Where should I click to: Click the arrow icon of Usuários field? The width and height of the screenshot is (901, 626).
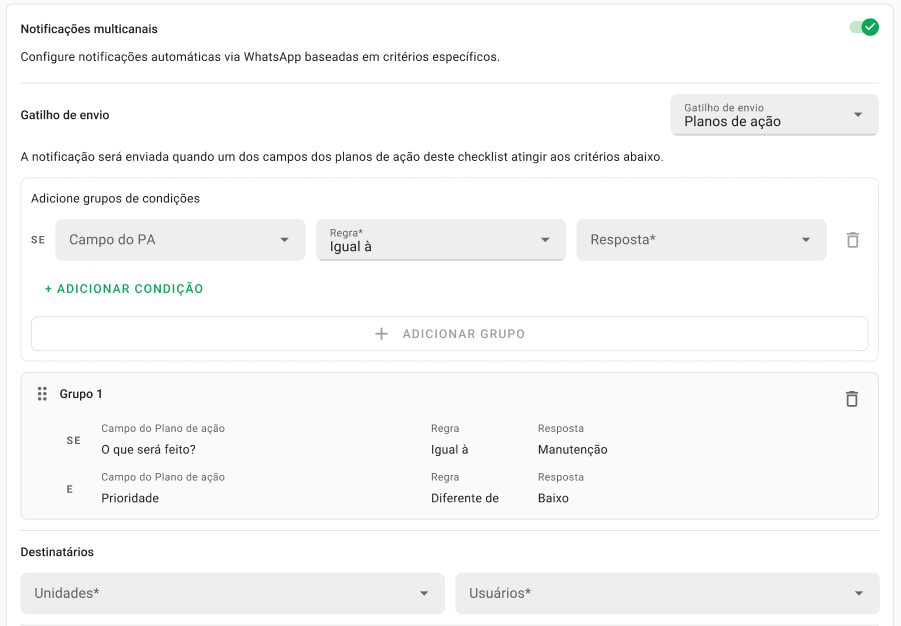click(x=858, y=593)
